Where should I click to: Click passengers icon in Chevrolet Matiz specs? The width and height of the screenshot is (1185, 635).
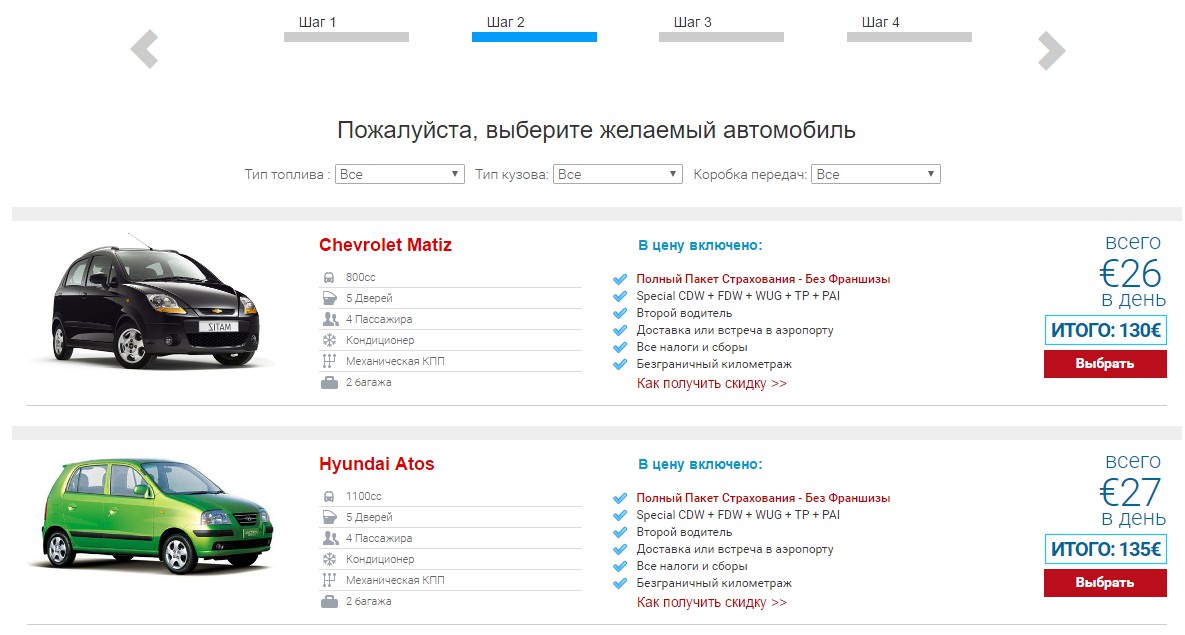point(330,319)
